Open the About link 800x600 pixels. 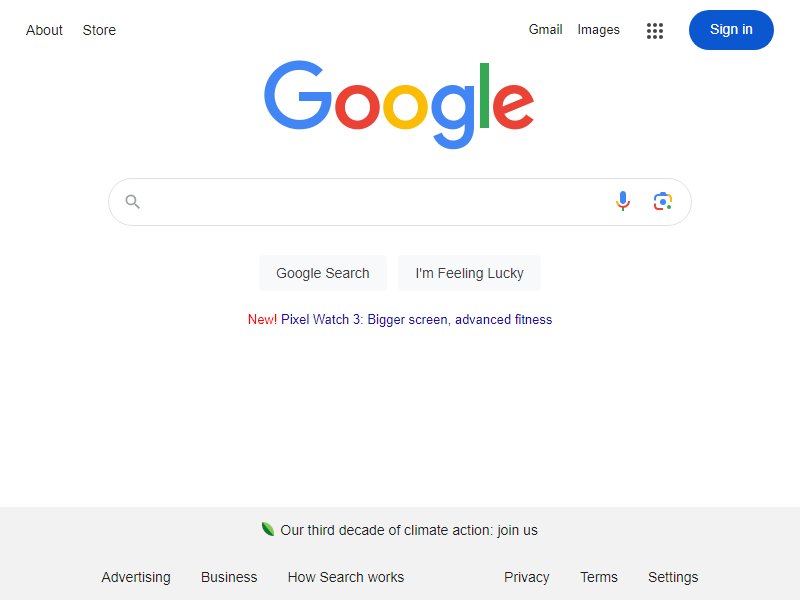tap(44, 30)
